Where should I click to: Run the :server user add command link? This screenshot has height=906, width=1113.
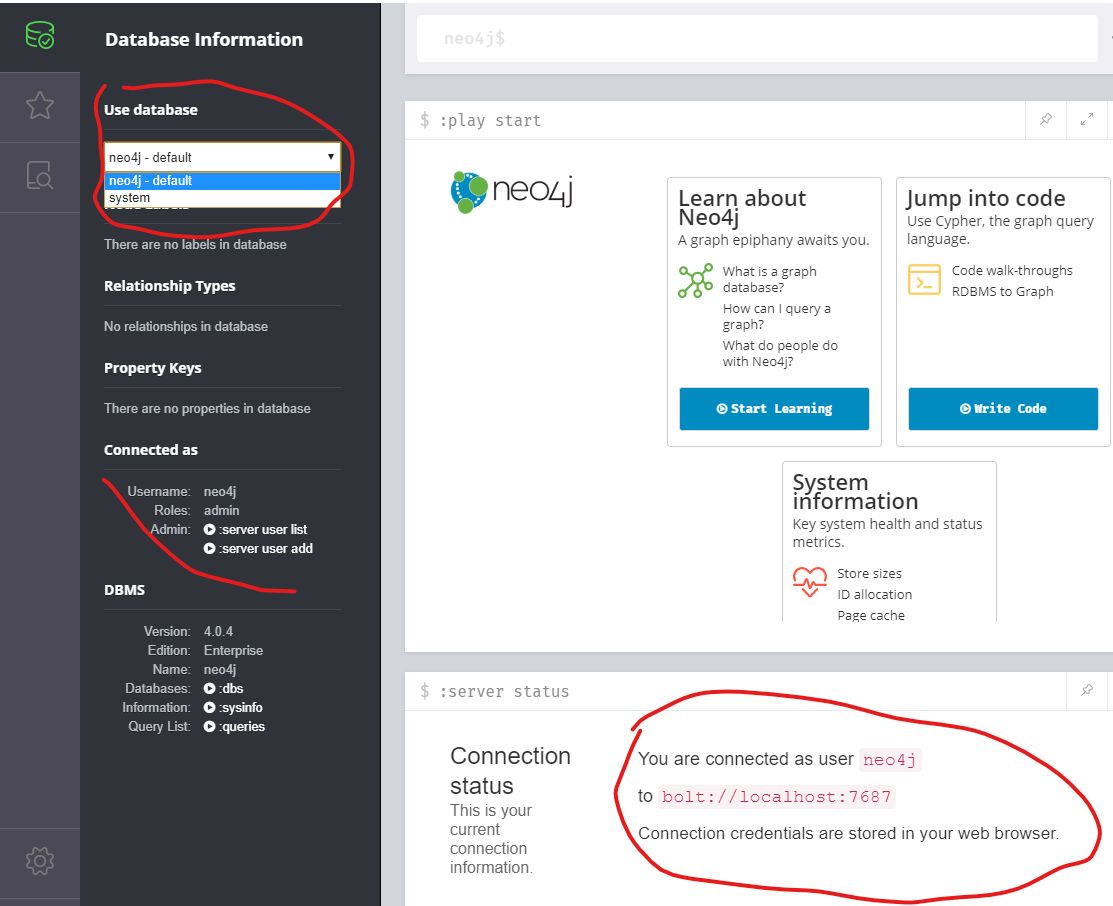point(266,548)
